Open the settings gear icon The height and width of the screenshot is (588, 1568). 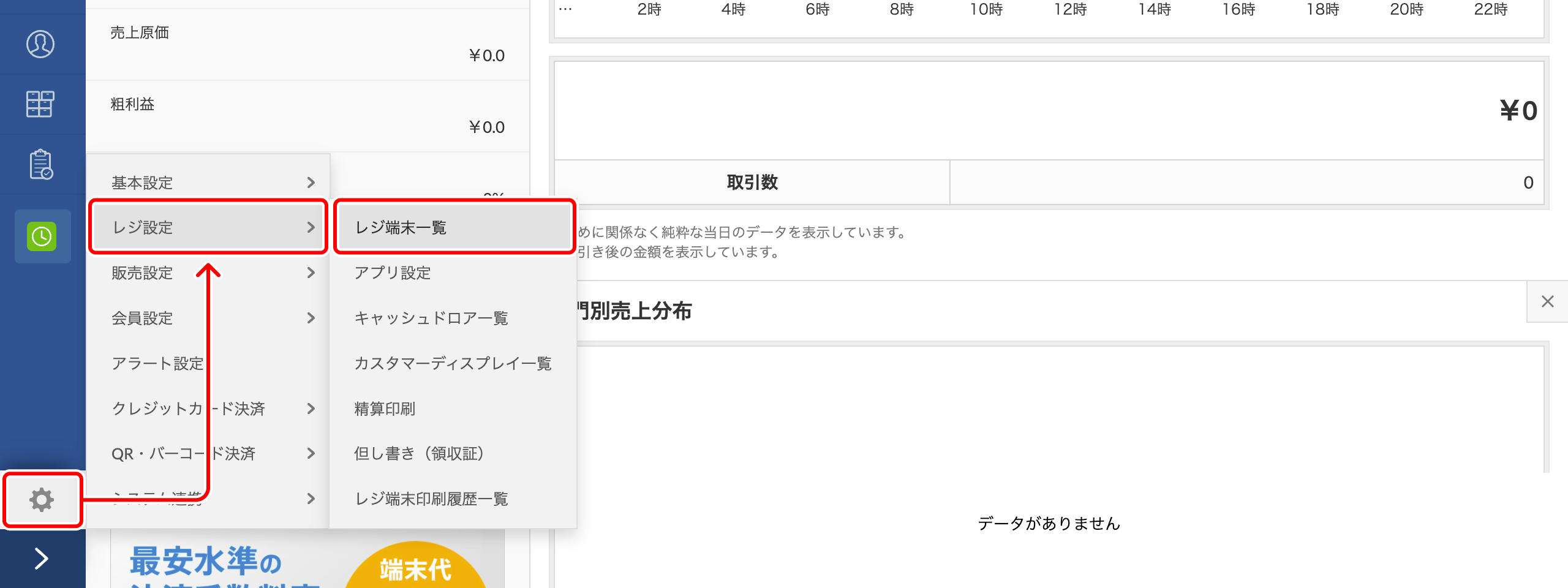click(x=40, y=500)
